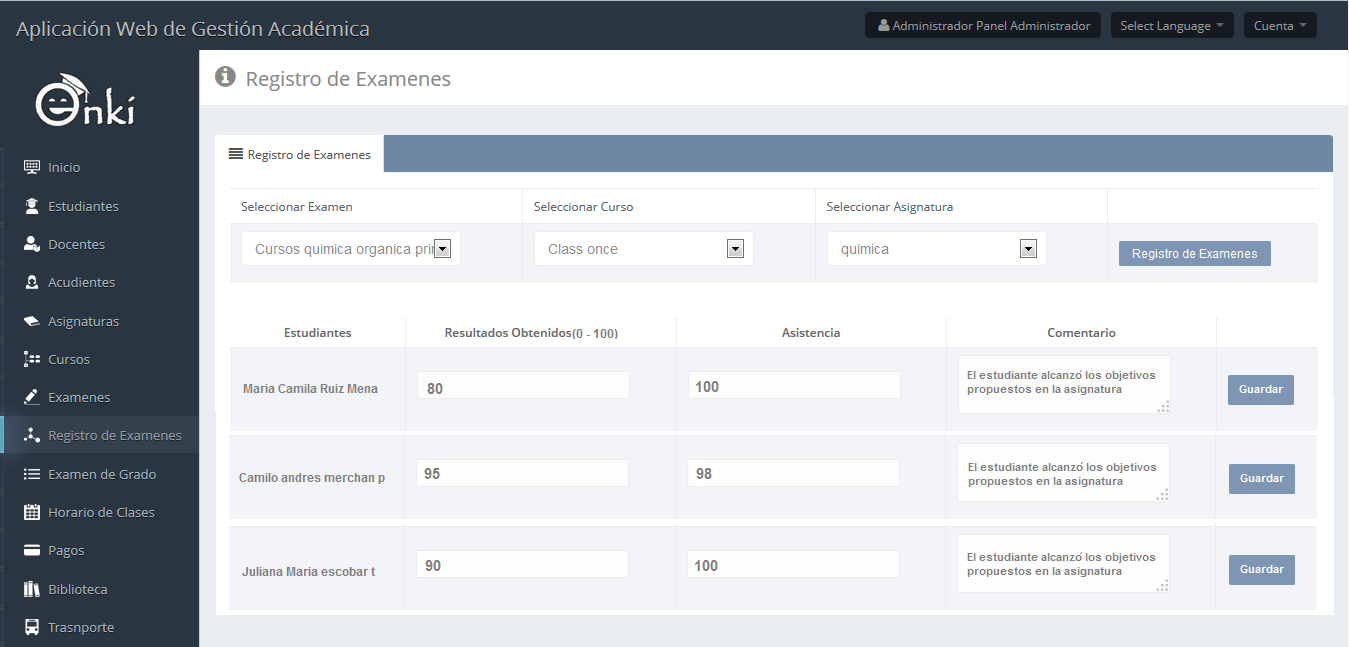Click score field for Camilo andres merchan

click(522, 474)
